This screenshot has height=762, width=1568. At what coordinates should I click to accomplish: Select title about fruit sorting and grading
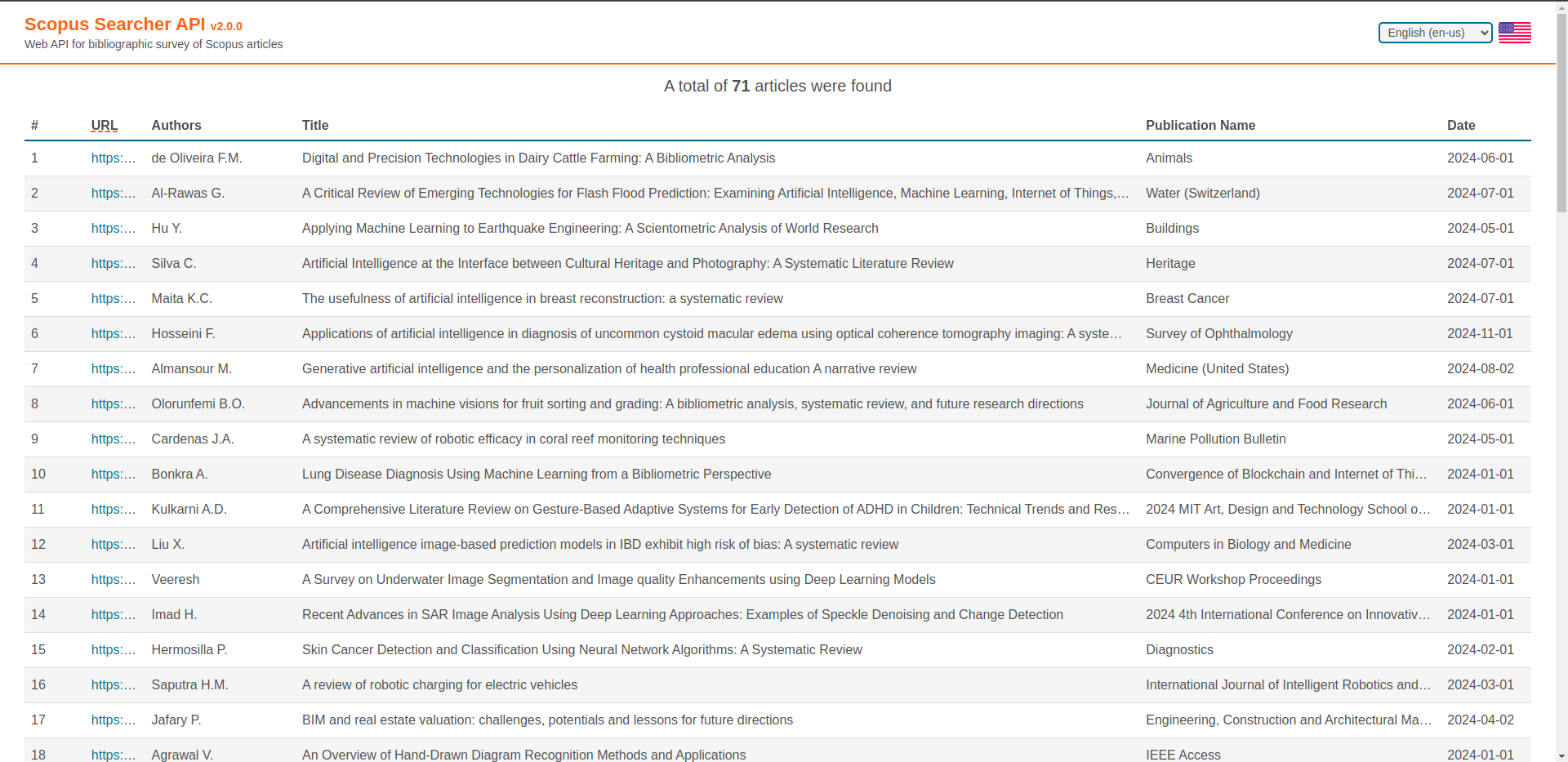(x=693, y=403)
